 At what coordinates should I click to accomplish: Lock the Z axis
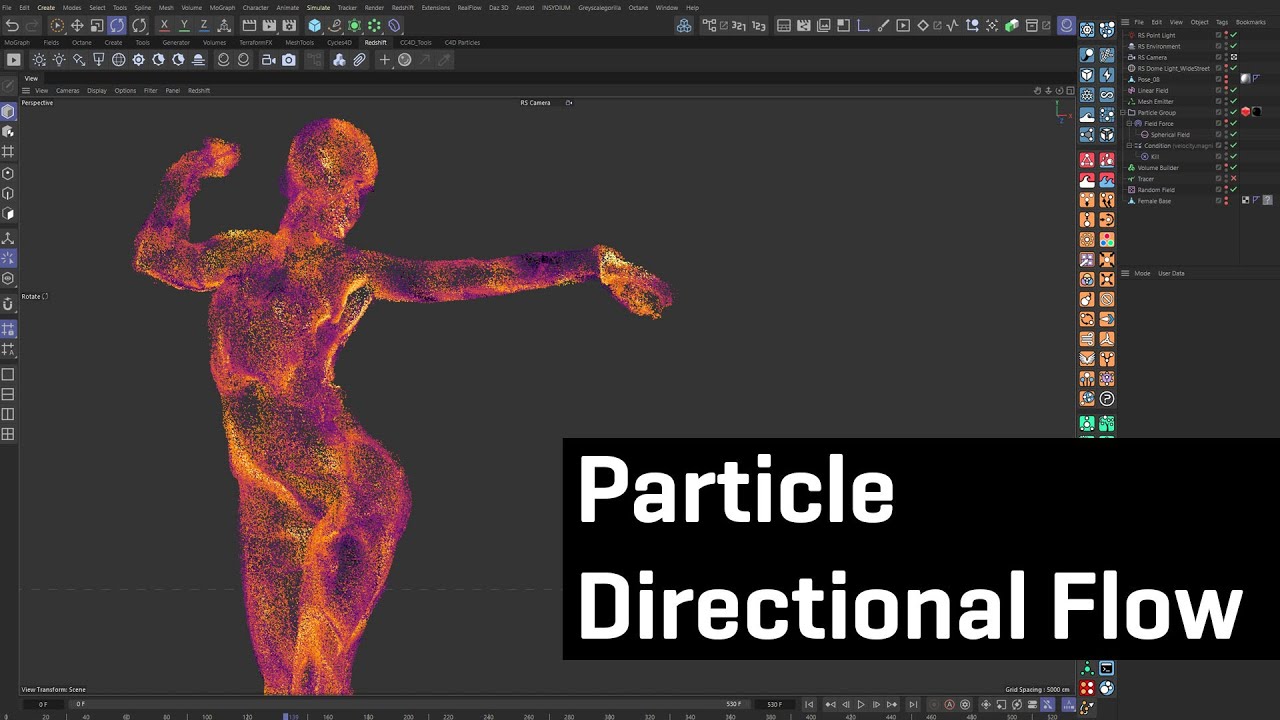coord(204,25)
